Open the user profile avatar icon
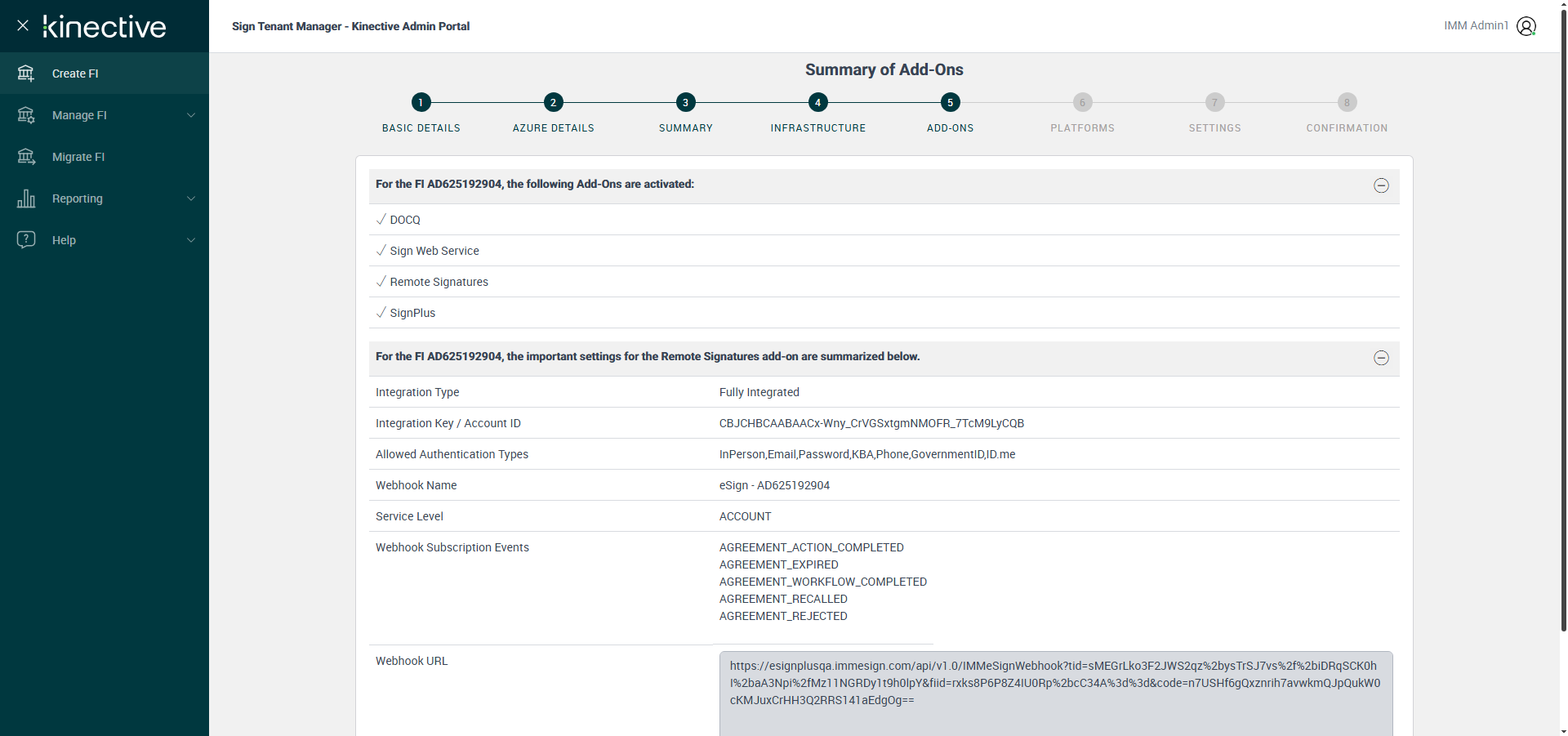 pyautogui.click(x=1526, y=26)
